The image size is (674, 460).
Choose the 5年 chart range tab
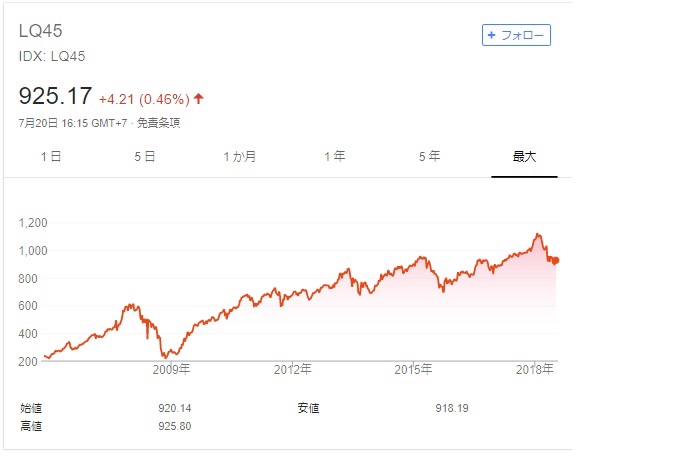[x=429, y=156]
